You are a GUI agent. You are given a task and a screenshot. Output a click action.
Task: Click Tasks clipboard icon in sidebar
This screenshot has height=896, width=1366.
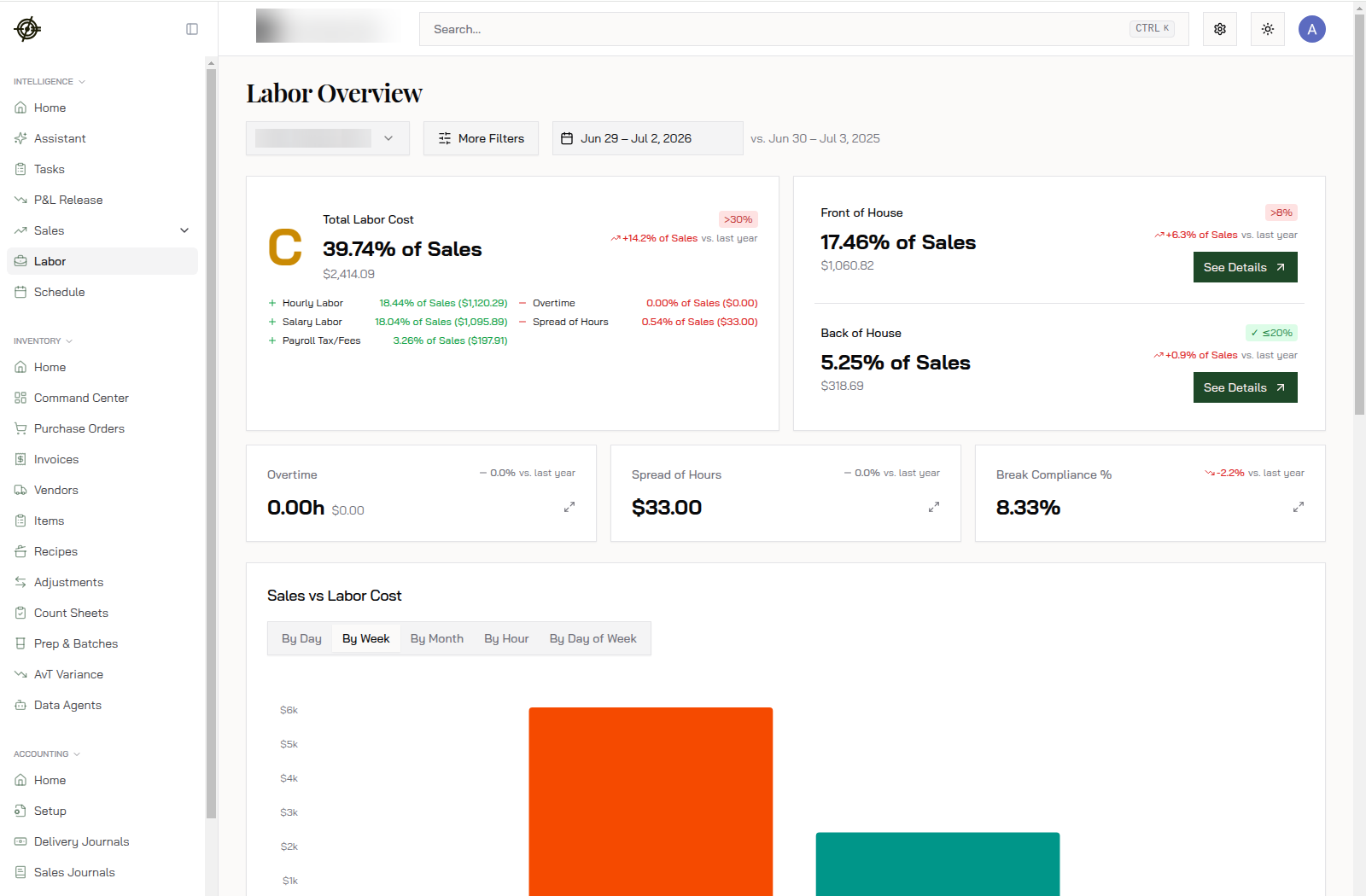tap(20, 169)
